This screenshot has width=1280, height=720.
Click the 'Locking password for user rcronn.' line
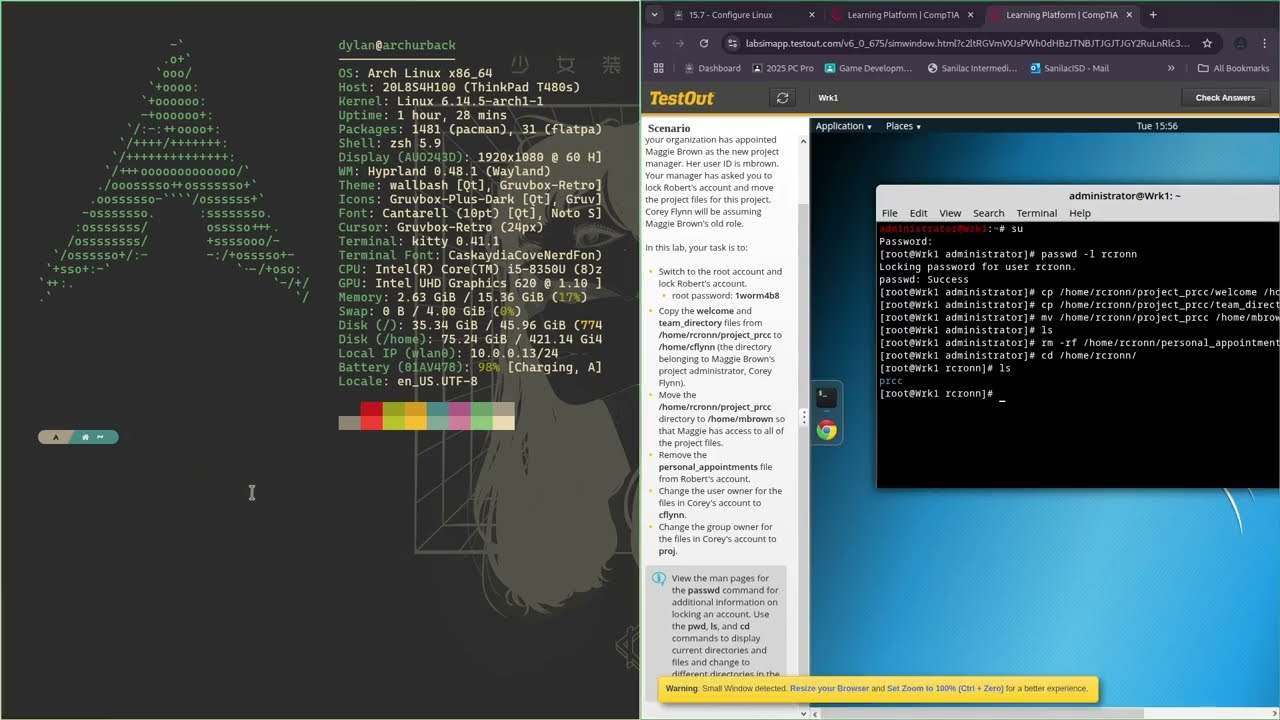point(978,267)
